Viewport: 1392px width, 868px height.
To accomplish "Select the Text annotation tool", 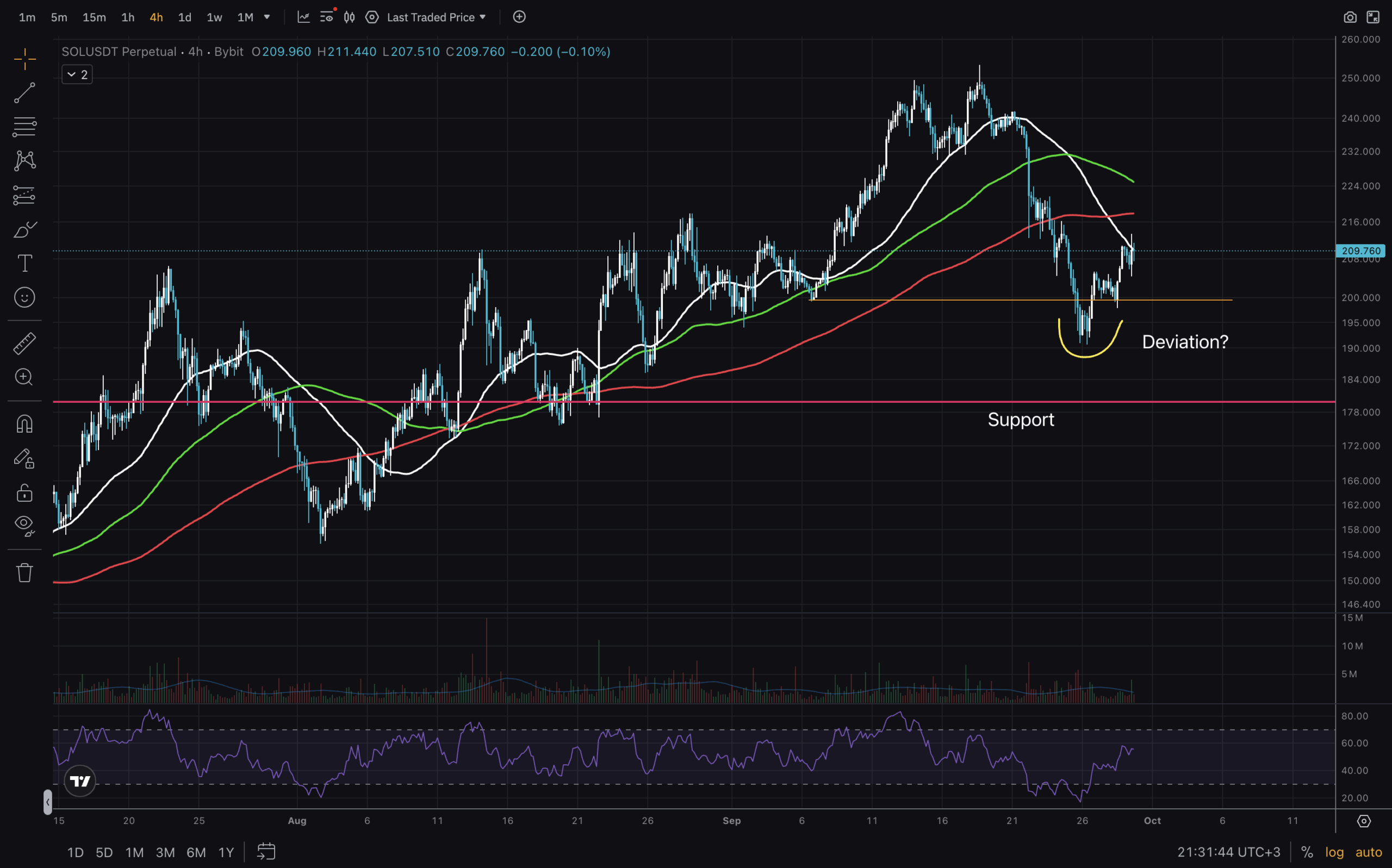I will [24, 264].
